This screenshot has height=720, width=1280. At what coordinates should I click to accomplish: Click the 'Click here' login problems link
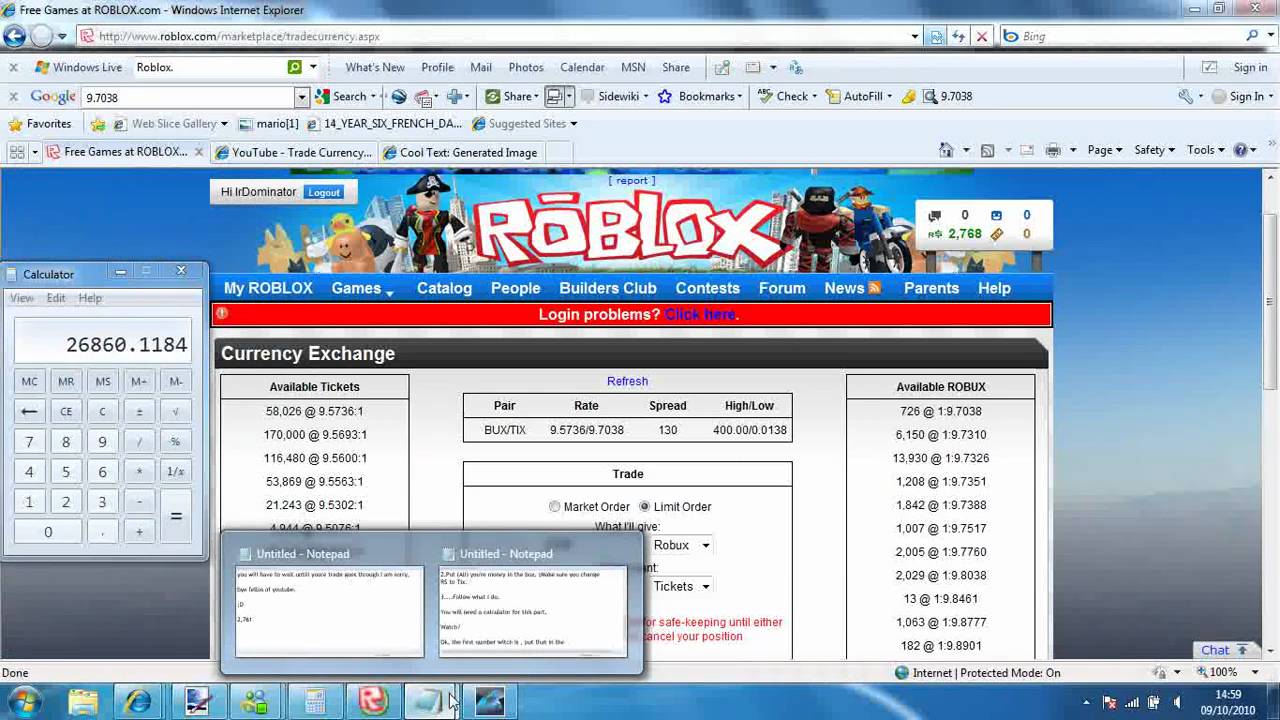click(700, 315)
